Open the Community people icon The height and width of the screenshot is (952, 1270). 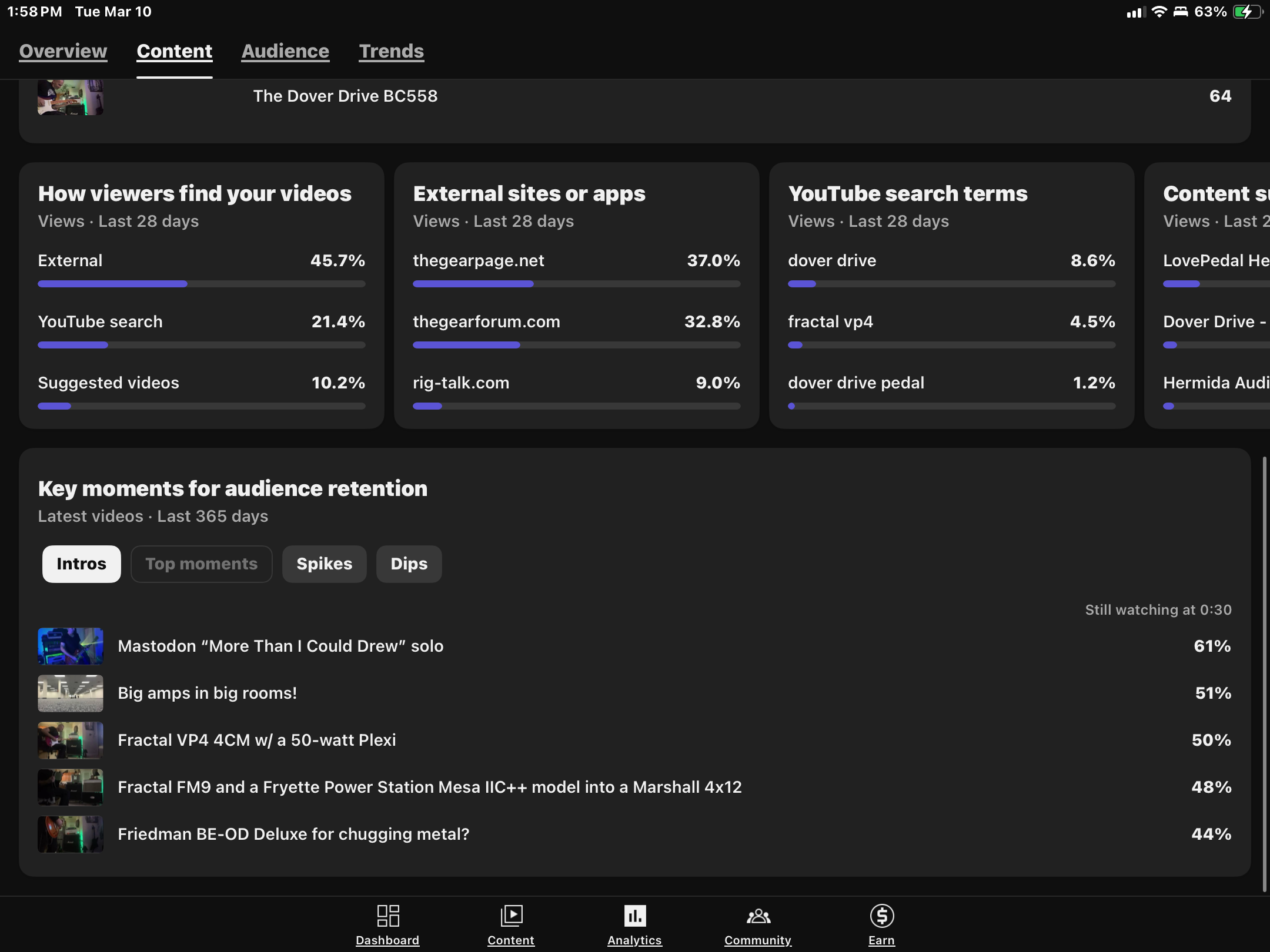tap(758, 916)
